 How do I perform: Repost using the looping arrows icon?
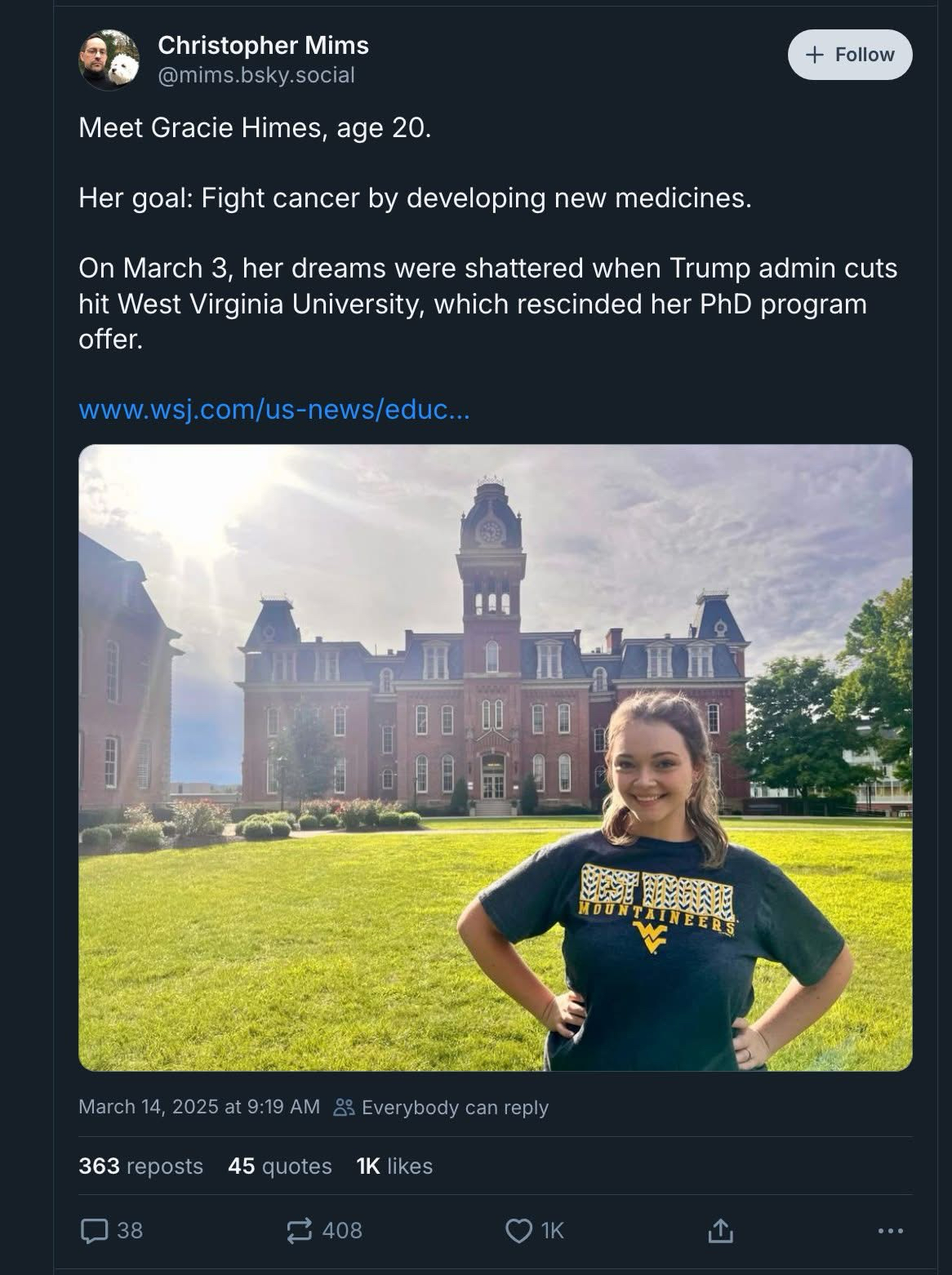300,1230
